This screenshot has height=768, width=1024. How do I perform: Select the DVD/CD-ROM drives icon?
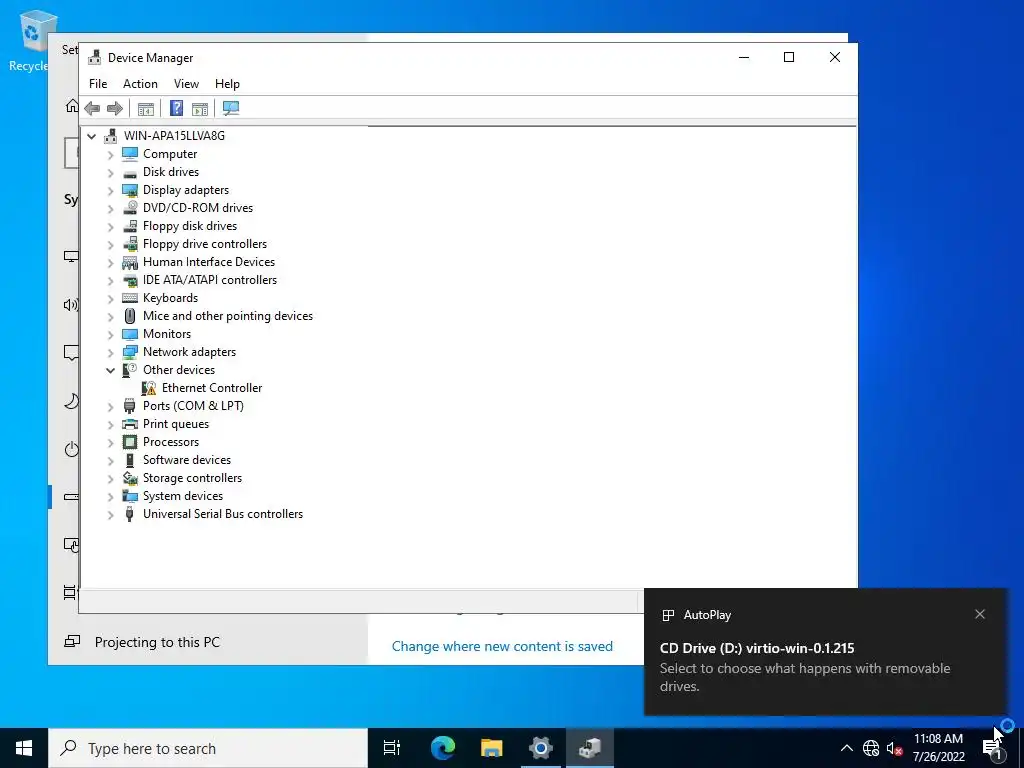tap(130, 208)
